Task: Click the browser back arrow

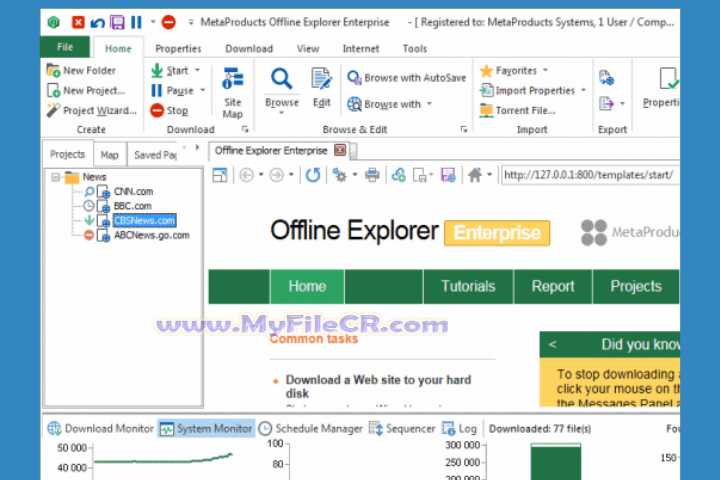Action: (247, 175)
